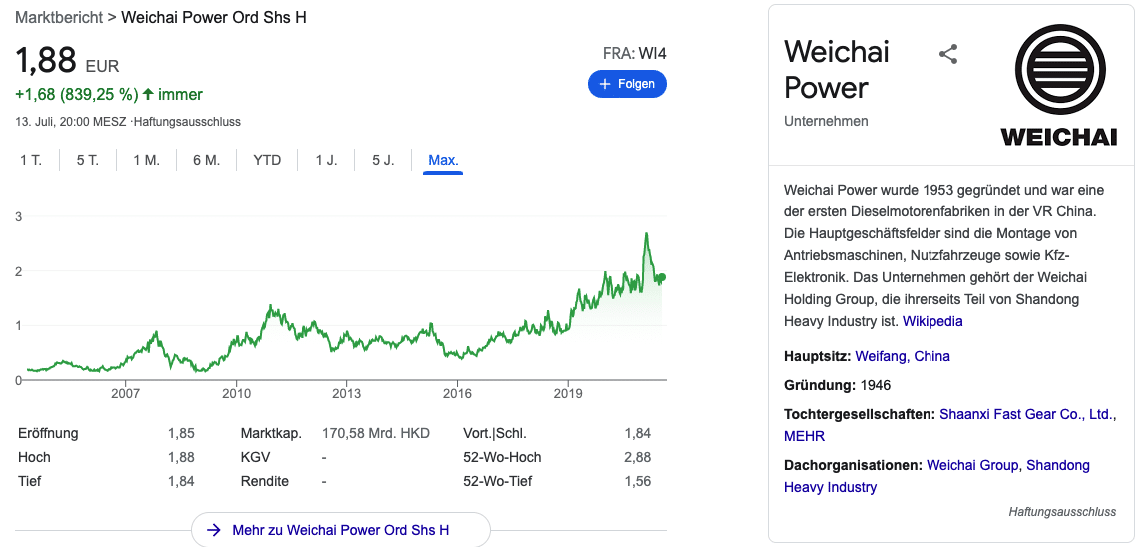Show the 1 J. chart range
1142x547 pixels.
pos(326,160)
